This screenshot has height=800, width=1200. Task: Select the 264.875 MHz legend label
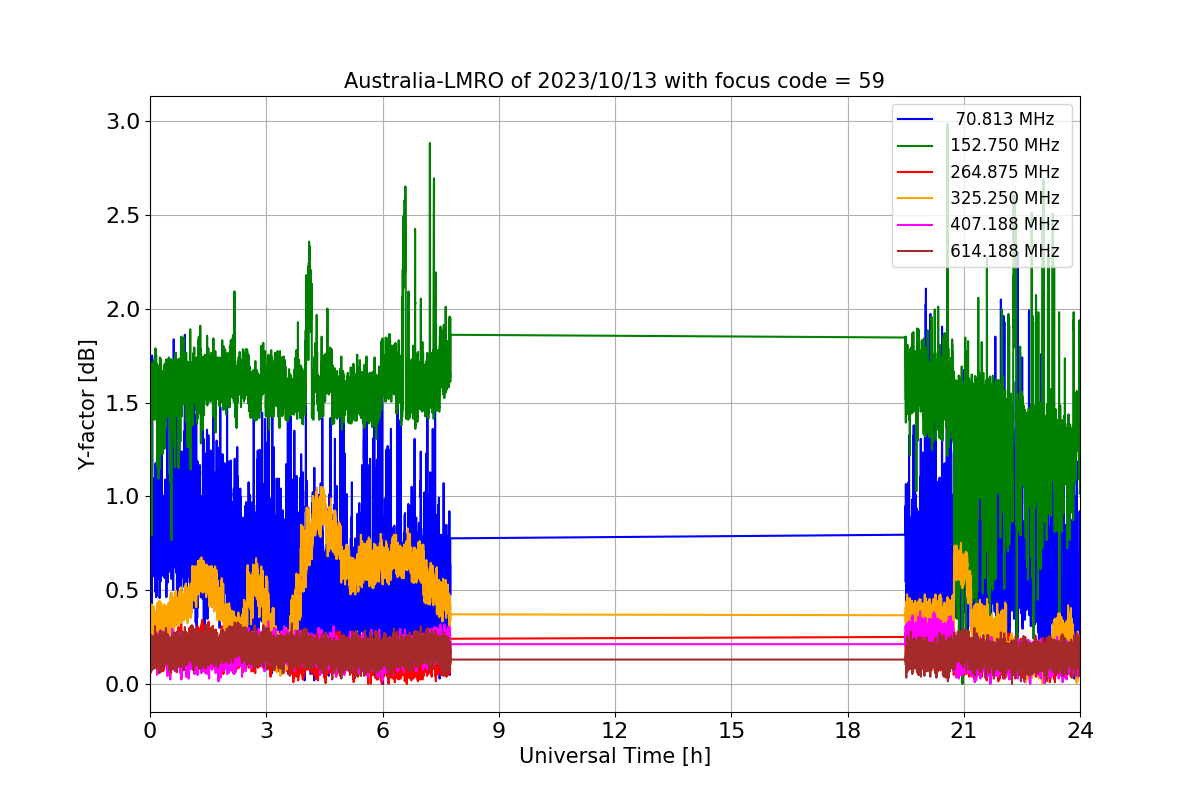(x=1005, y=172)
